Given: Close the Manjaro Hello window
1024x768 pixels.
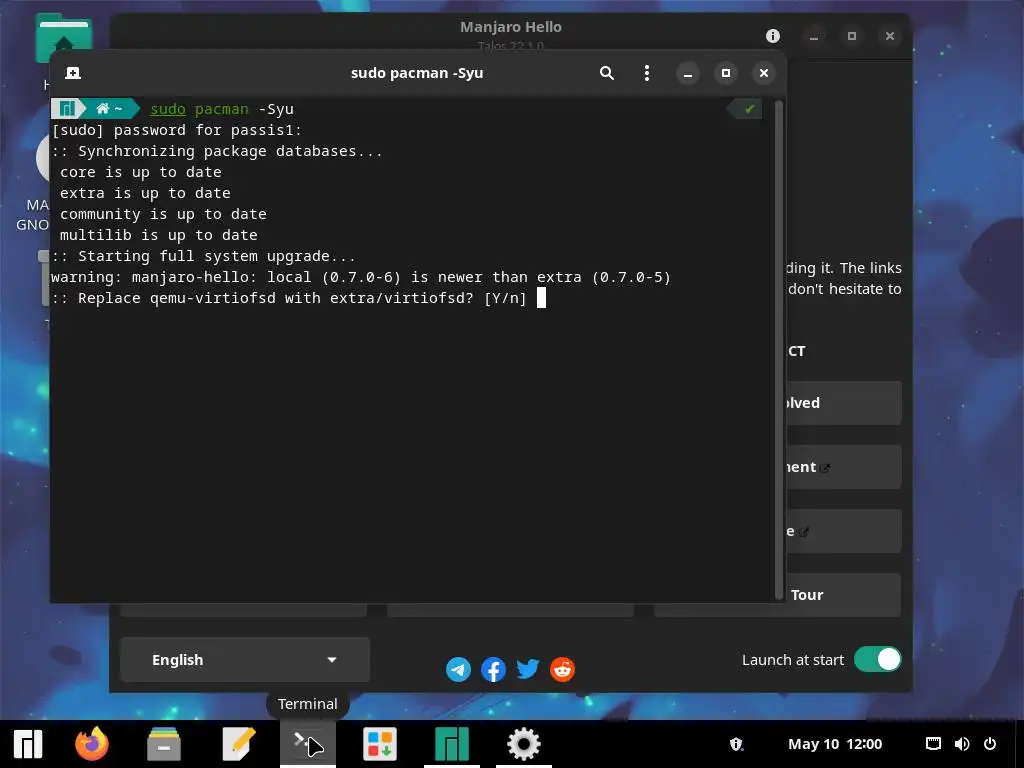Looking at the screenshot, I should pyautogui.click(x=889, y=36).
